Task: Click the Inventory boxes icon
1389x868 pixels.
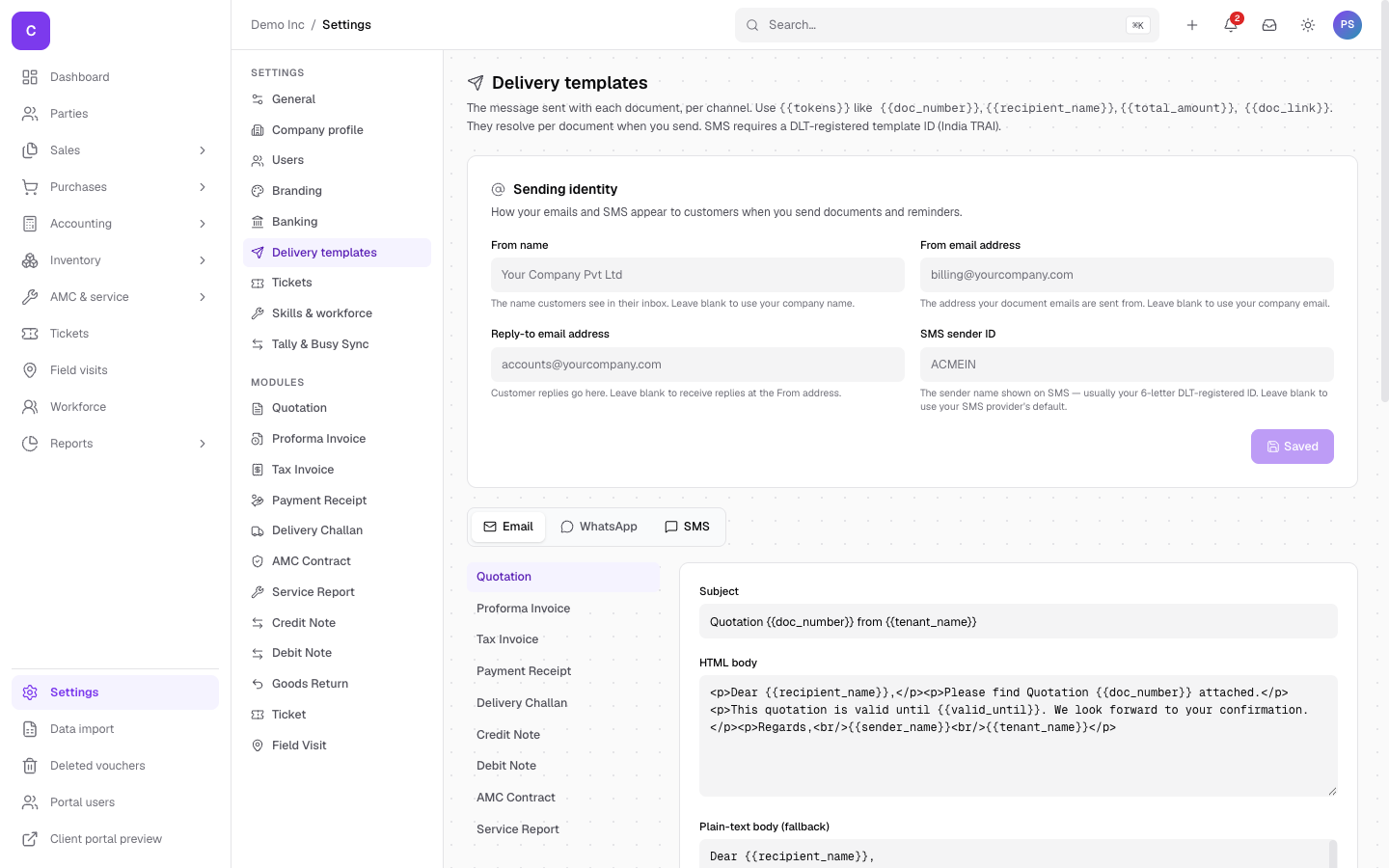Action: click(30, 260)
